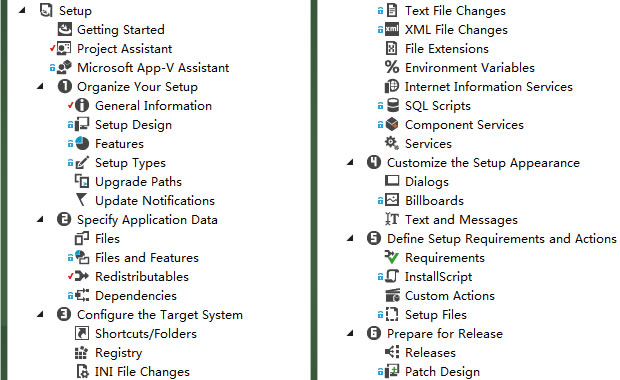Image resolution: width=620 pixels, height=380 pixels.
Task: Click the Features pie chart icon
Action: tap(82, 143)
